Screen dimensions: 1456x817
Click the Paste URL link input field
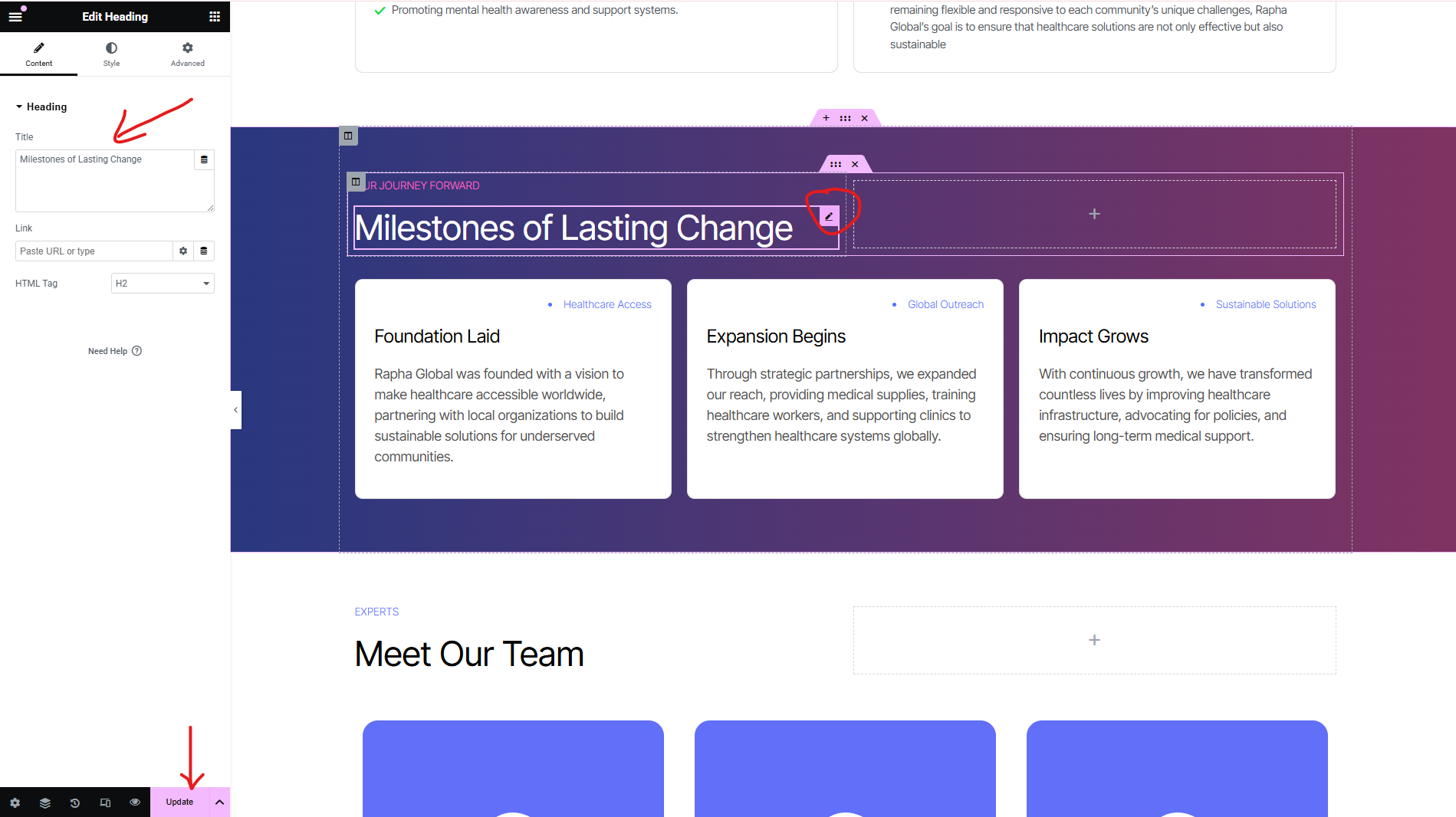pos(94,251)
